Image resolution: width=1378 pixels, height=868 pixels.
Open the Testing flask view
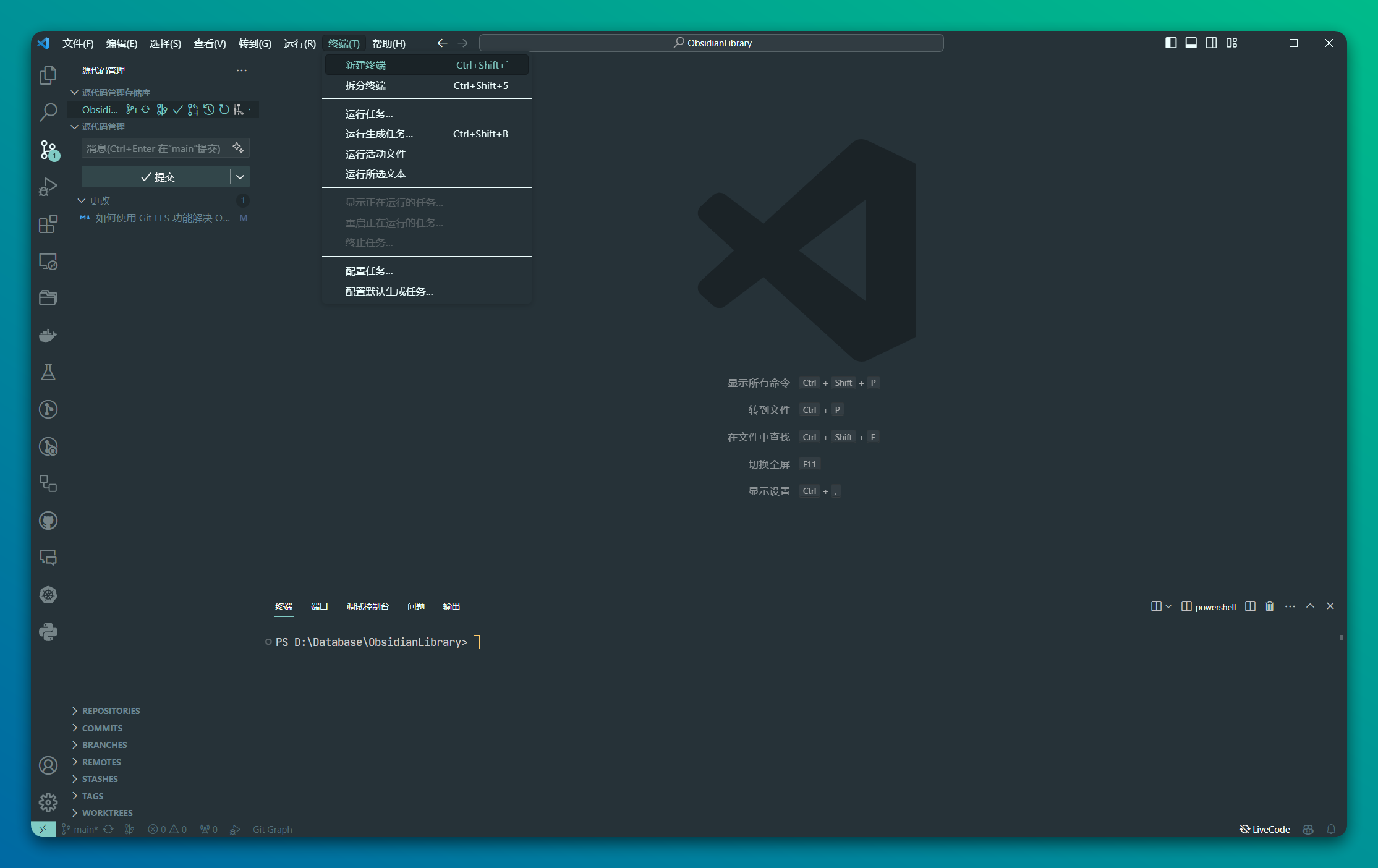pos(48,372)
